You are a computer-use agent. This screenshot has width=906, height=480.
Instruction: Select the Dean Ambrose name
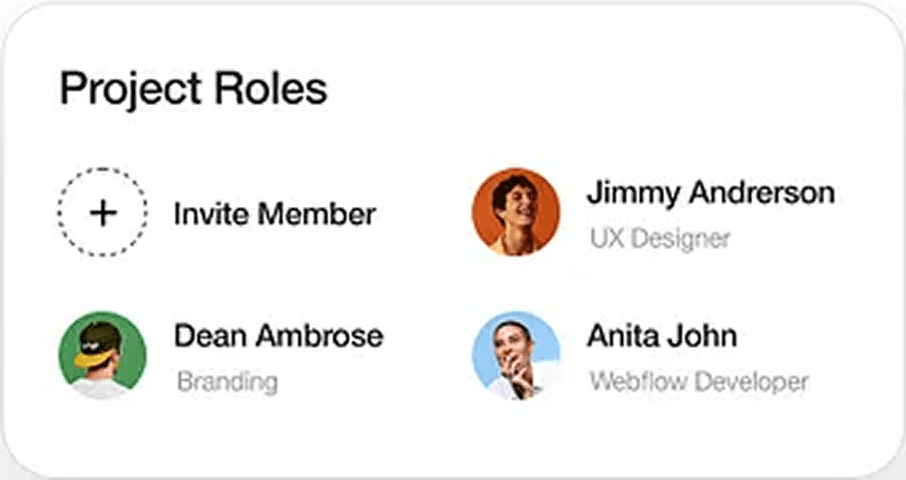pos(278,335)
